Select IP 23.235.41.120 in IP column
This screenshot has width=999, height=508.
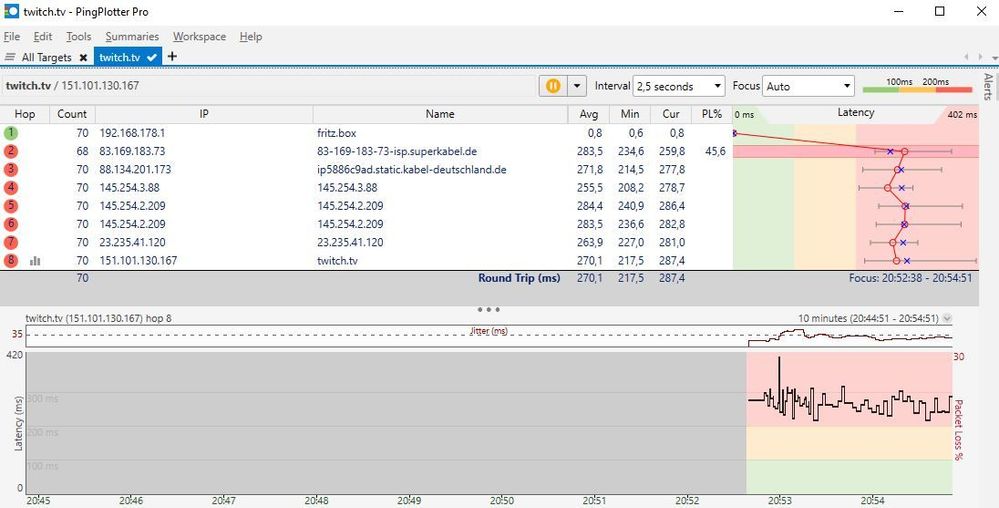click(x=132, y=242)
